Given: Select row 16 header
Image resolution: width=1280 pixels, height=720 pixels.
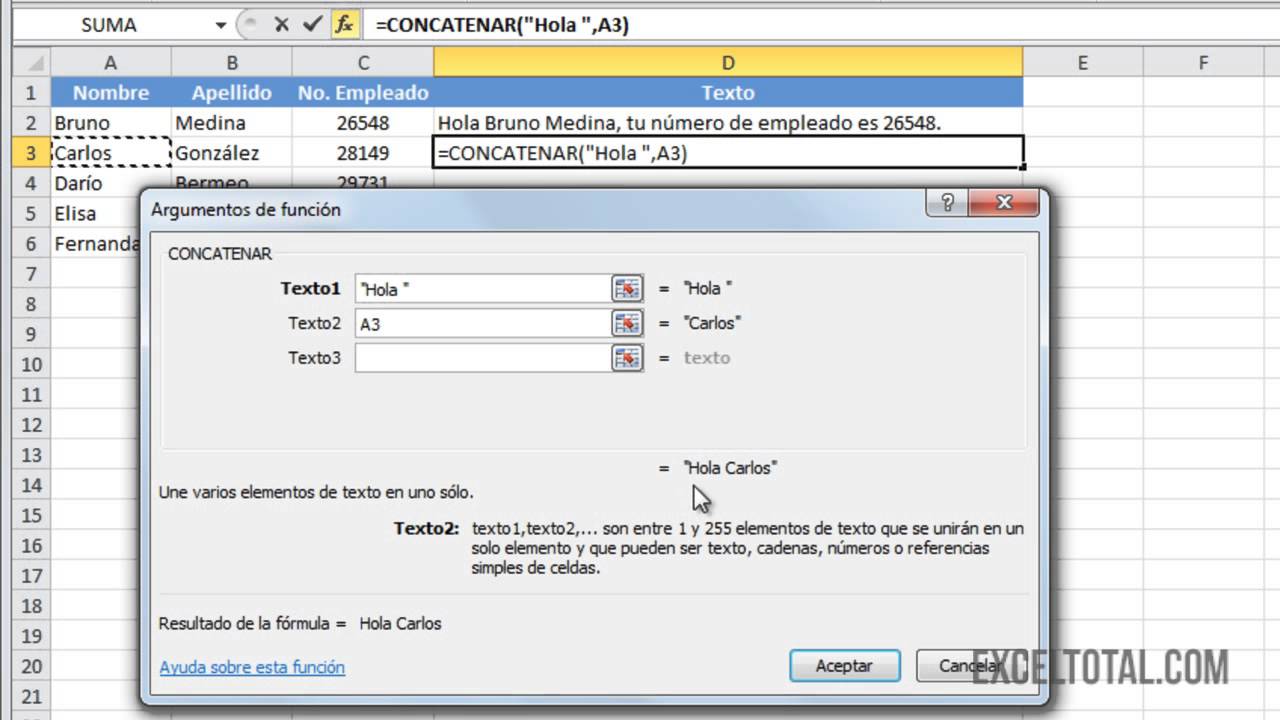Looking at the screenshot, I should point(31,545).
